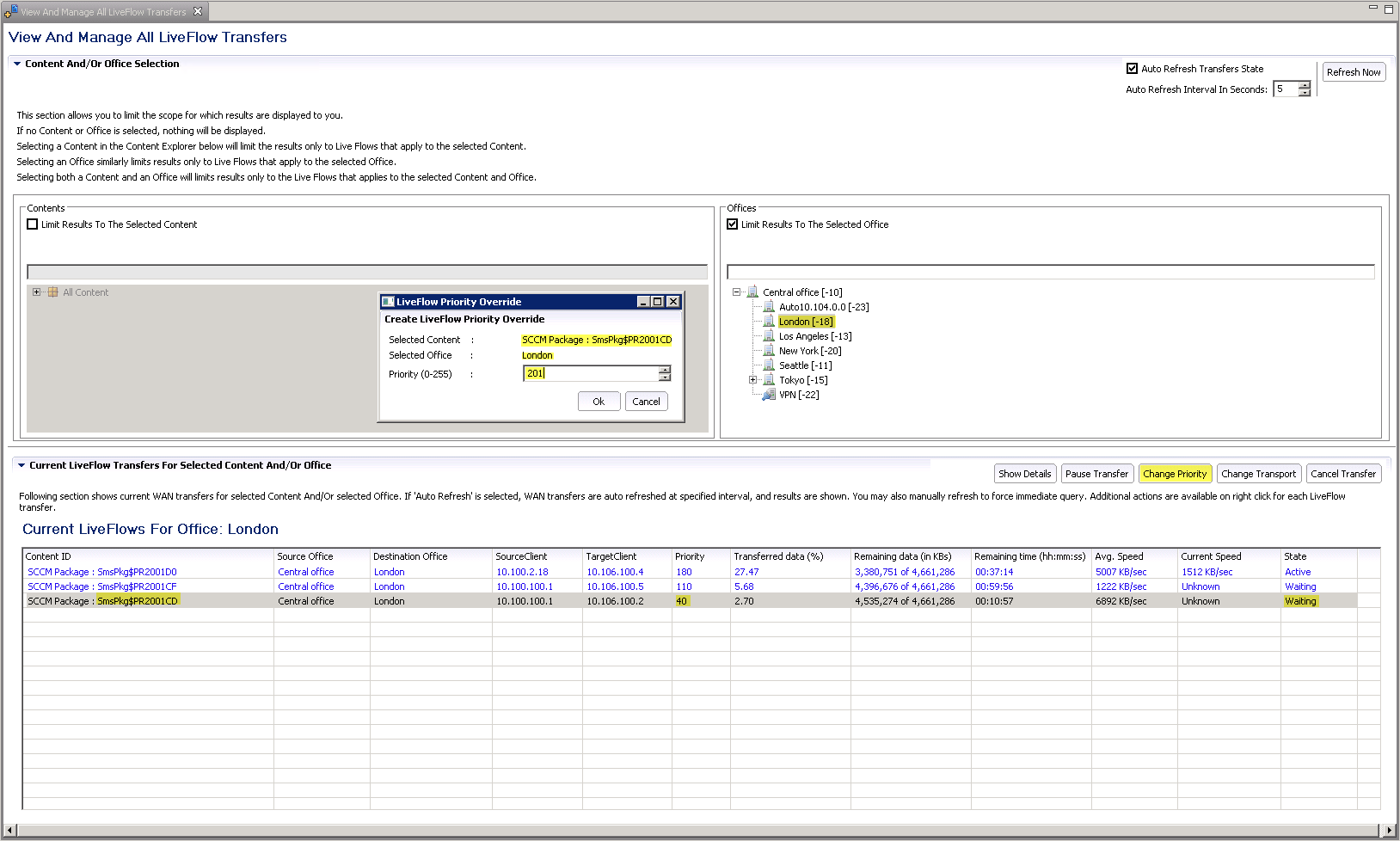Increase the Priority value spinner
The image size is (1400, 841).
coord(665,370)
